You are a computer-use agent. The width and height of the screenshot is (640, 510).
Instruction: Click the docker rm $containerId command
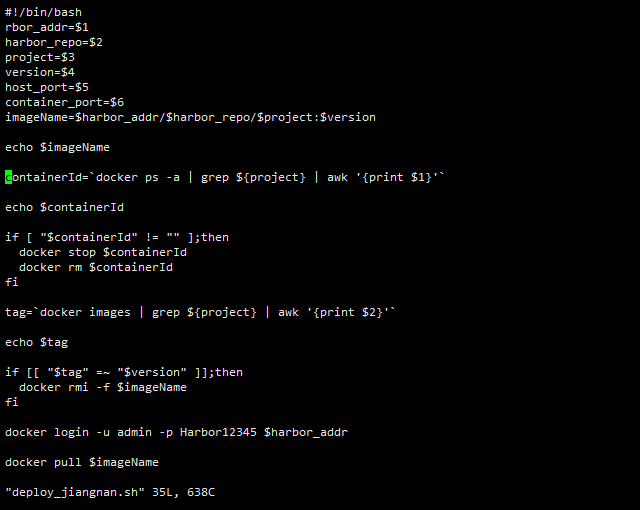tap(96, 268)
